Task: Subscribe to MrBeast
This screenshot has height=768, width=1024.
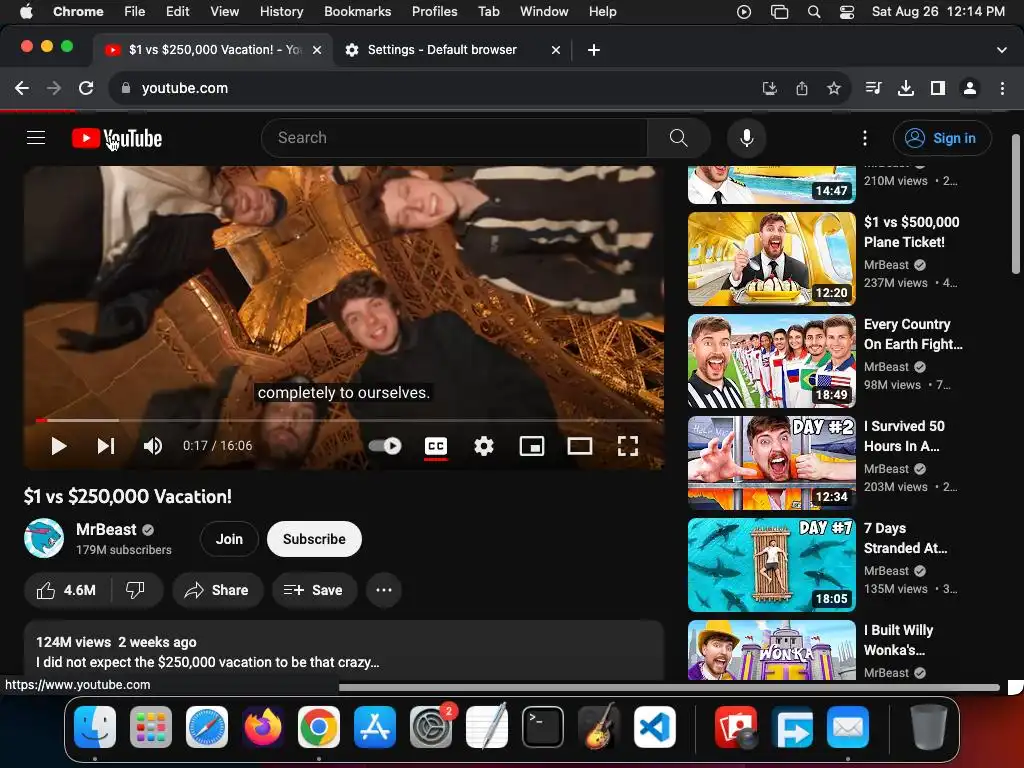Action: [x=314, y=539]
